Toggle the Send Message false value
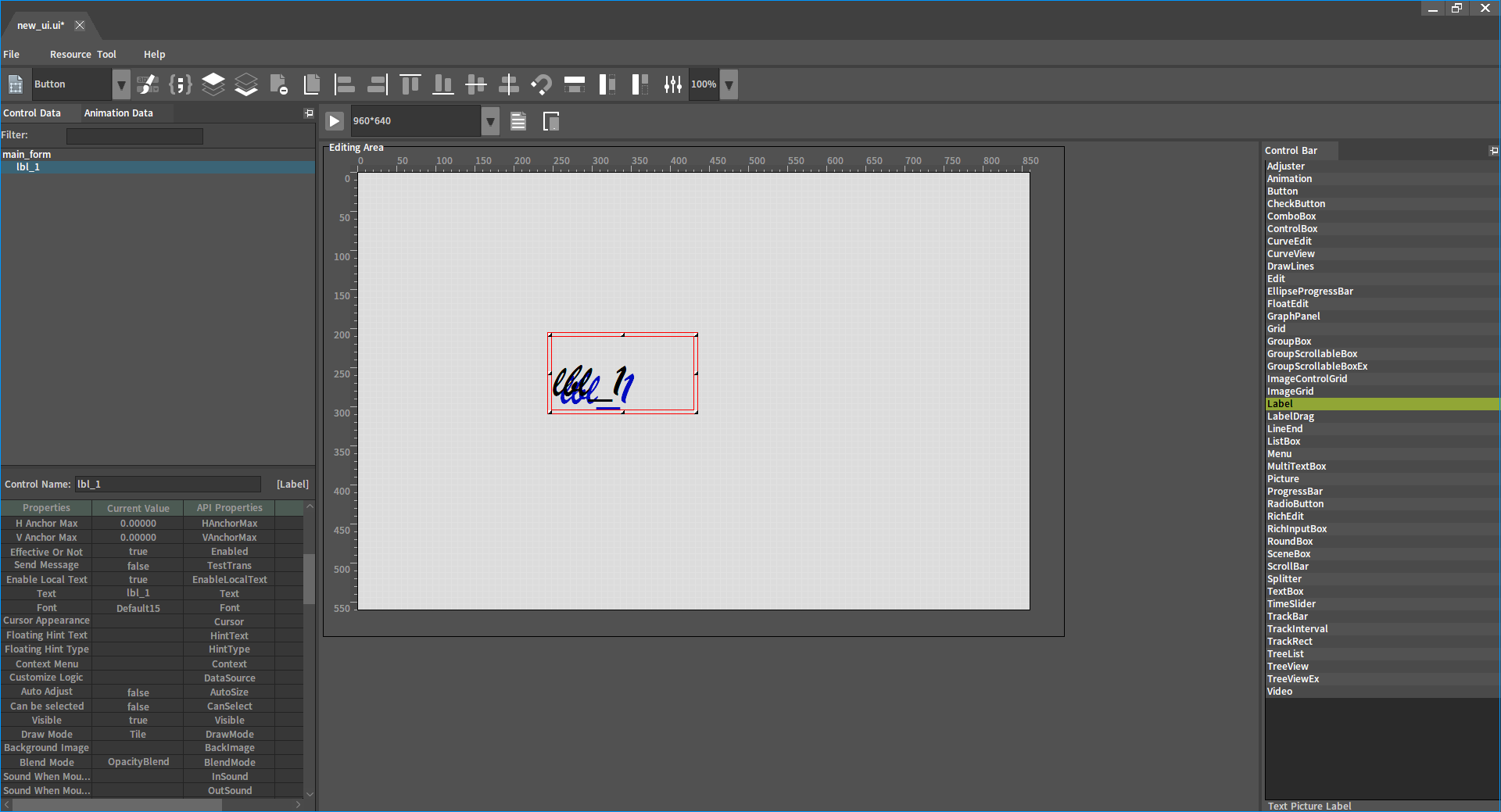This screenshot has width=1501, height=812. pyautogui.click(x=138, y=566)
